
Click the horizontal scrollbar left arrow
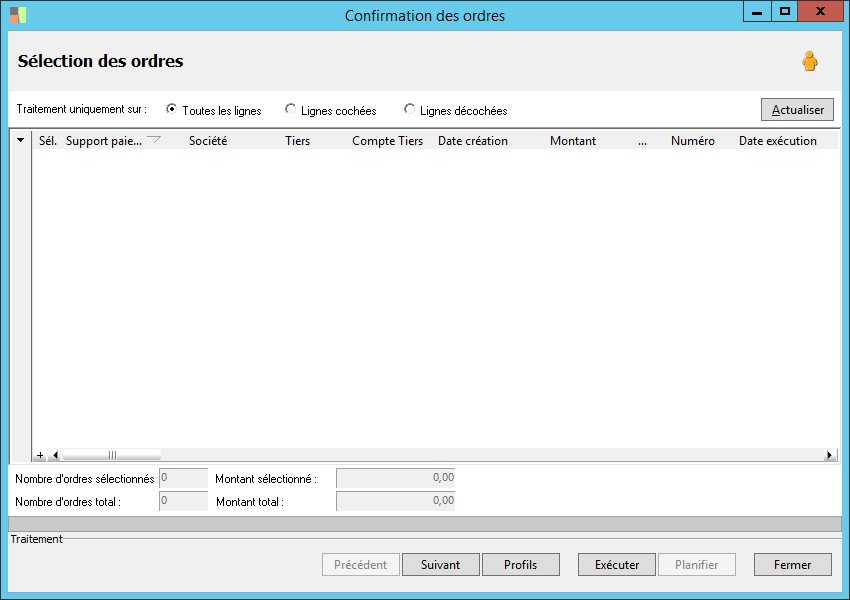[55, 455]
